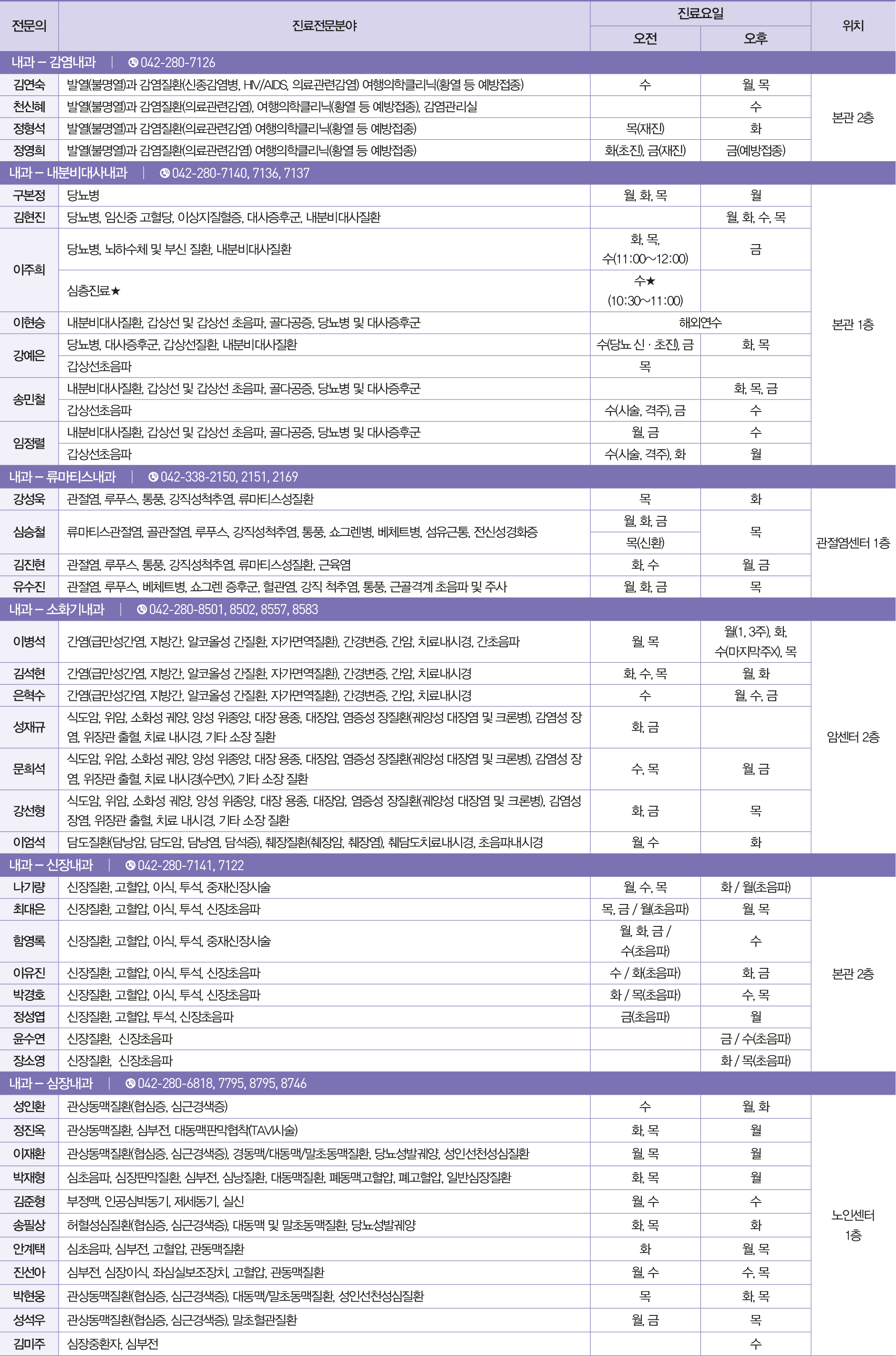Click the 전문의 column header
896x1356 pixels.
pyautogui.click(x=29, y=26)
